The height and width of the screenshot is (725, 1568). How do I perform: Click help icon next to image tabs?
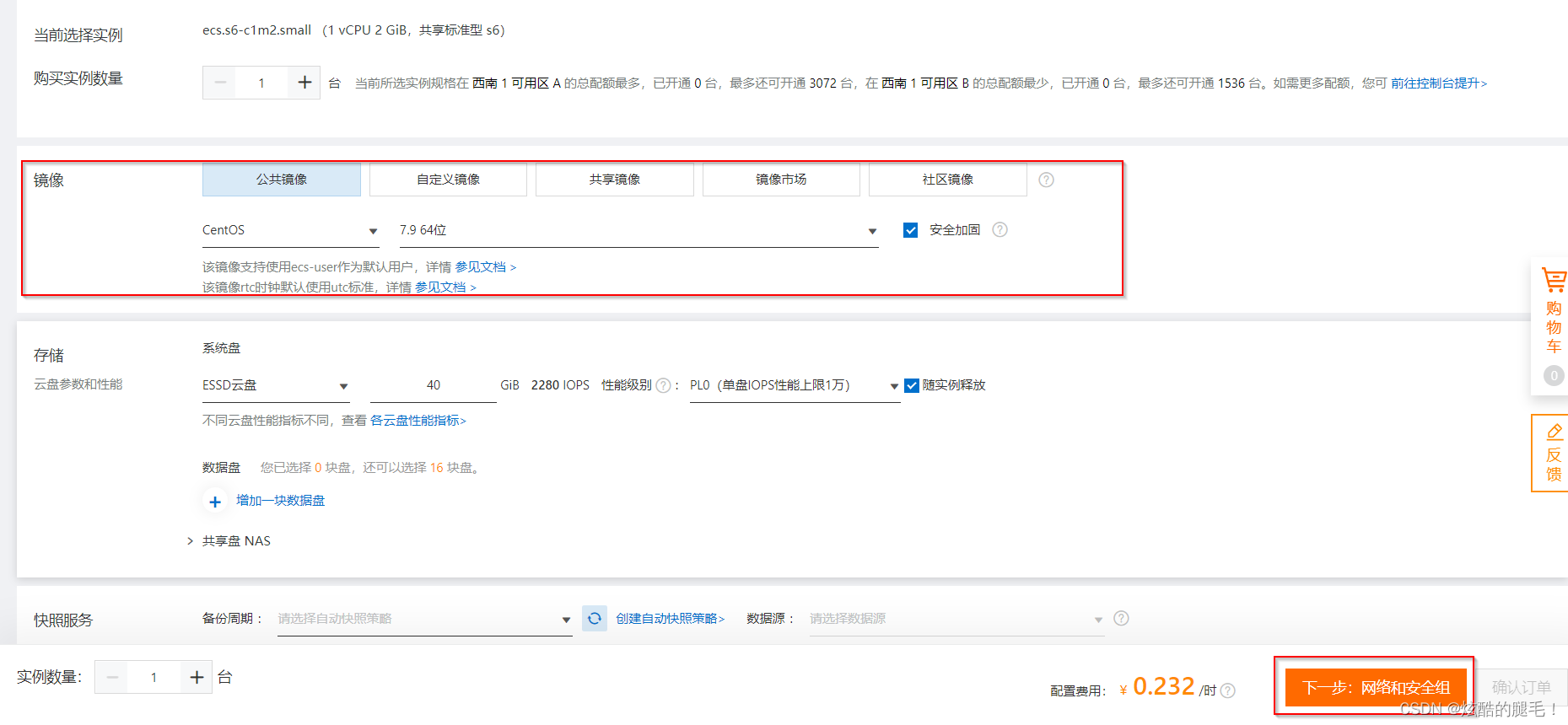1046,180
